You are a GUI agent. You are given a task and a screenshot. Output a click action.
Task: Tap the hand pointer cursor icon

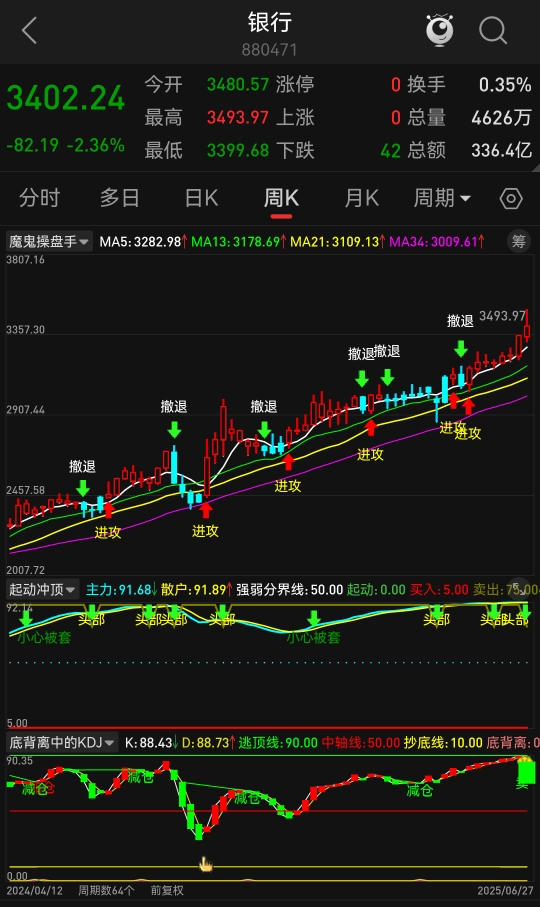(x=206, y=864)
